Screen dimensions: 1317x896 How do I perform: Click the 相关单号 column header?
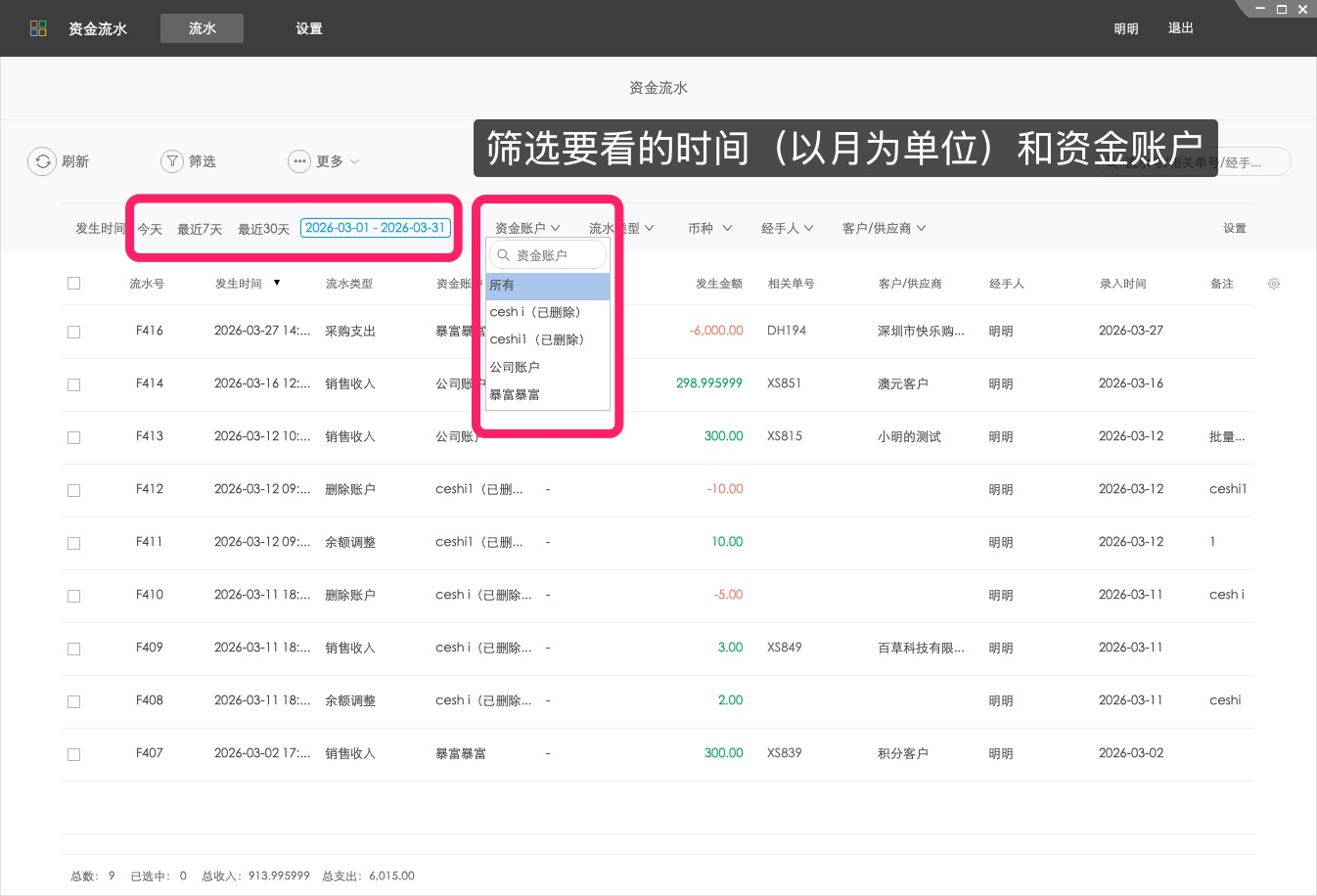(x=792, y=284)
